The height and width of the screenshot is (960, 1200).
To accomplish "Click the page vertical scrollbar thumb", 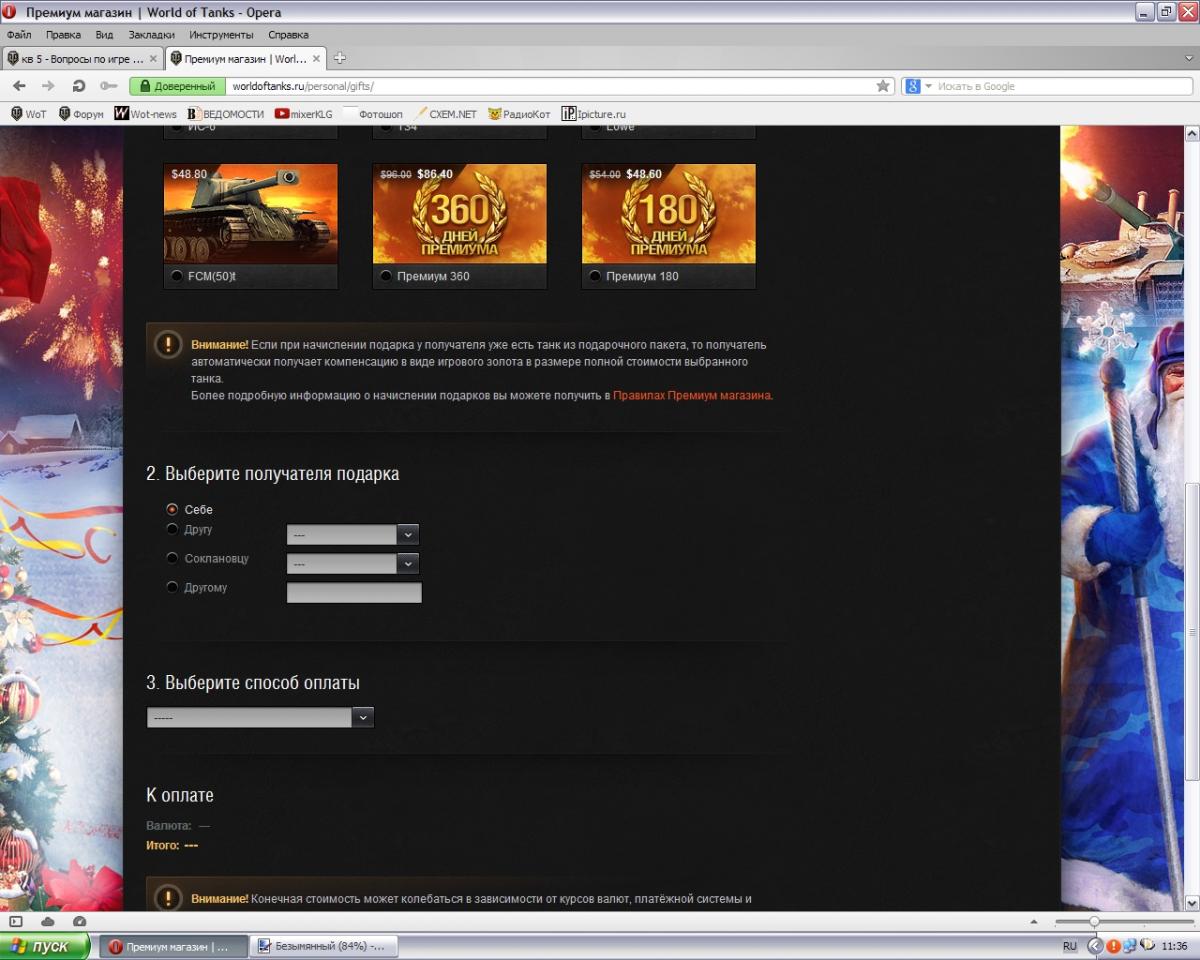I will 1191,633.
